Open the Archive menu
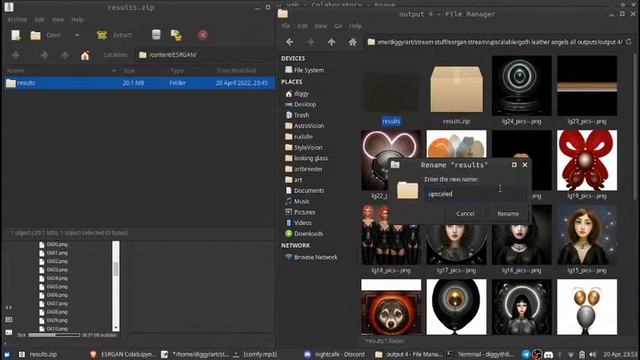The height and width of the screenshot is (360, 640). click(17, 19)
